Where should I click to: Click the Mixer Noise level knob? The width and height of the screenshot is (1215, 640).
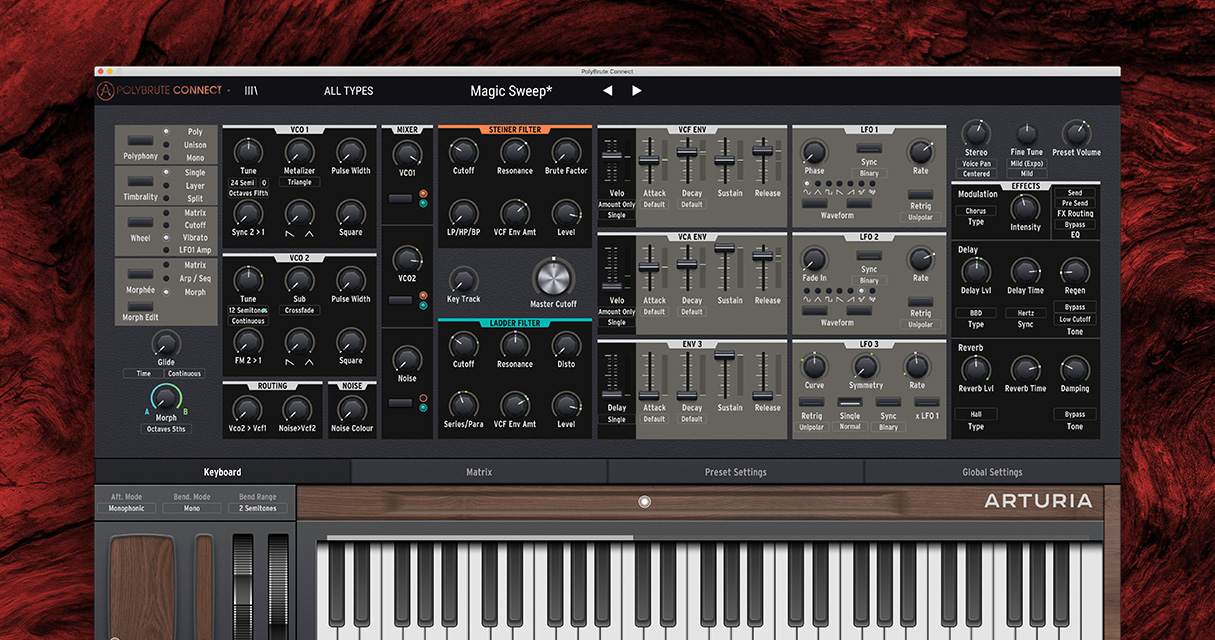tap(407, 358)
